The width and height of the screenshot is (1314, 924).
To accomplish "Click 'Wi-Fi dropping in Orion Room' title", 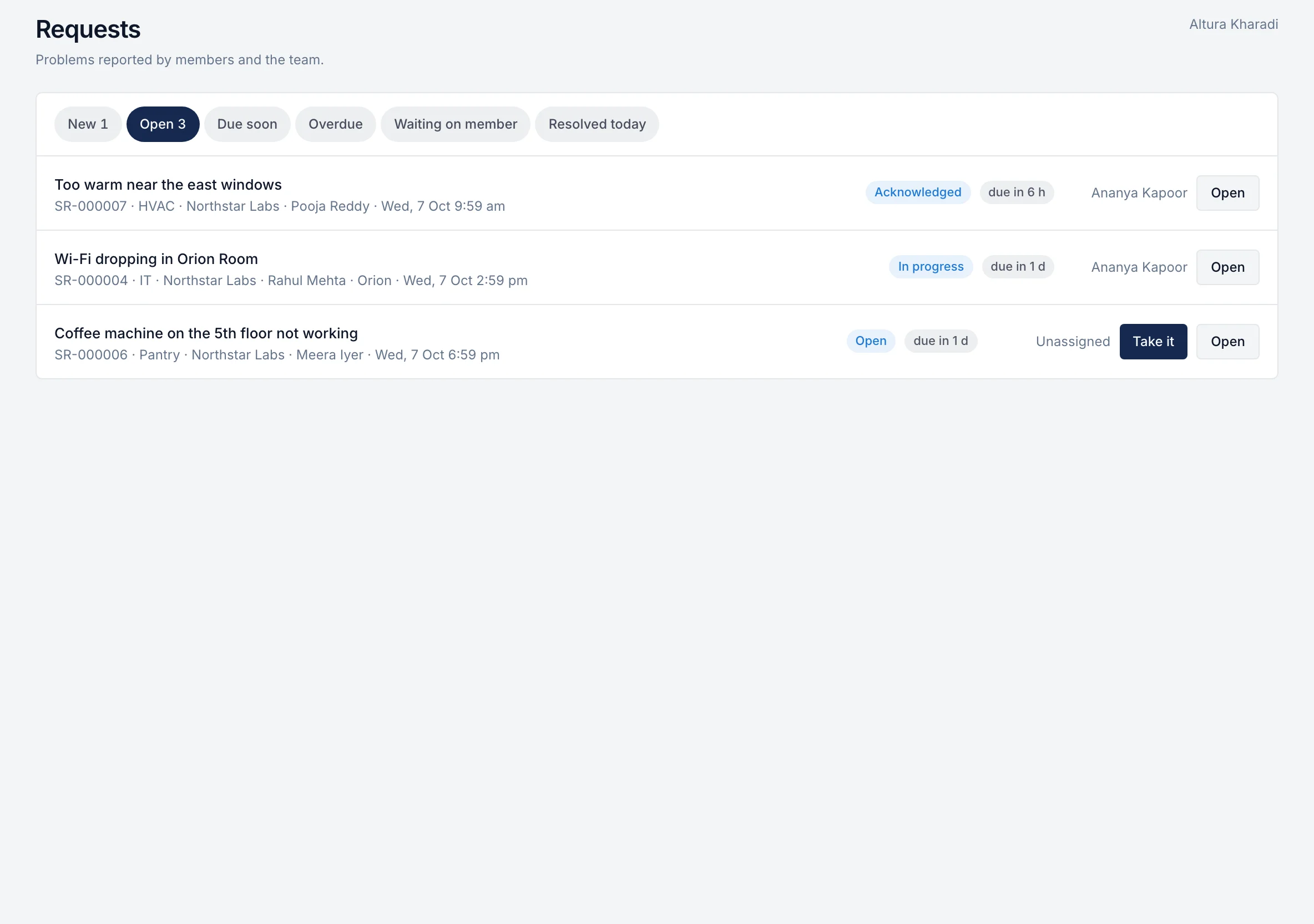I will pyautogui.click(x=156, y=259).
